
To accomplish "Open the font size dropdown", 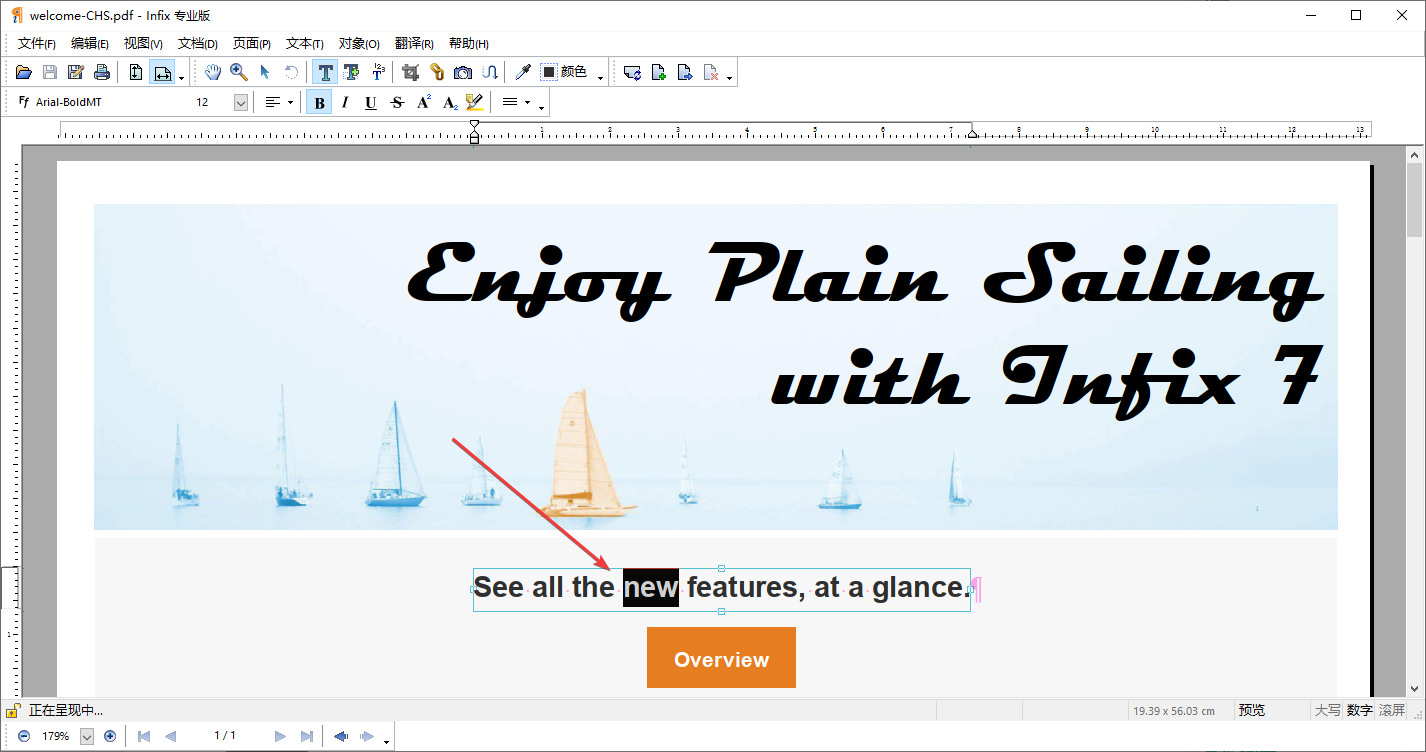I will (238, 101).
